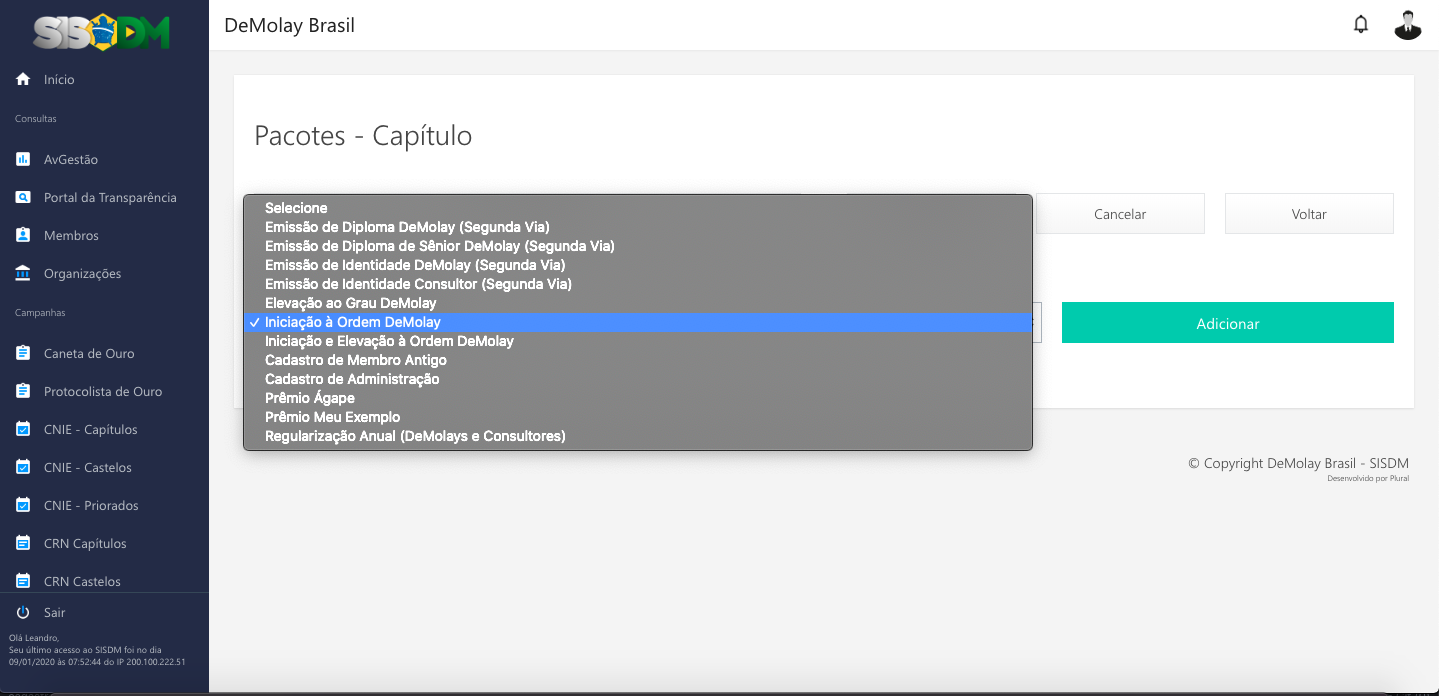Image resolution: width=1439 pixels, height=696 pixels.
Task: Click the Cancelar button
Action: click(1120, 214)
